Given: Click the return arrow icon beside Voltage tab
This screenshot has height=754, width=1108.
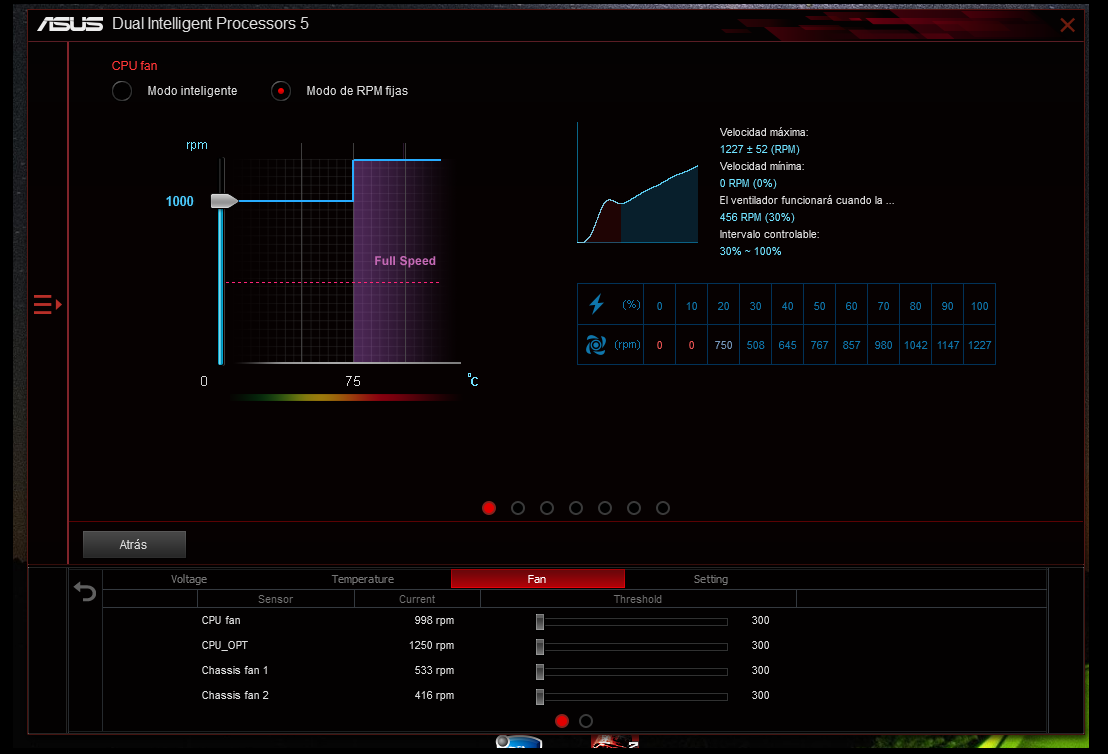Looking at the screenshot, I should pos(85,591).
